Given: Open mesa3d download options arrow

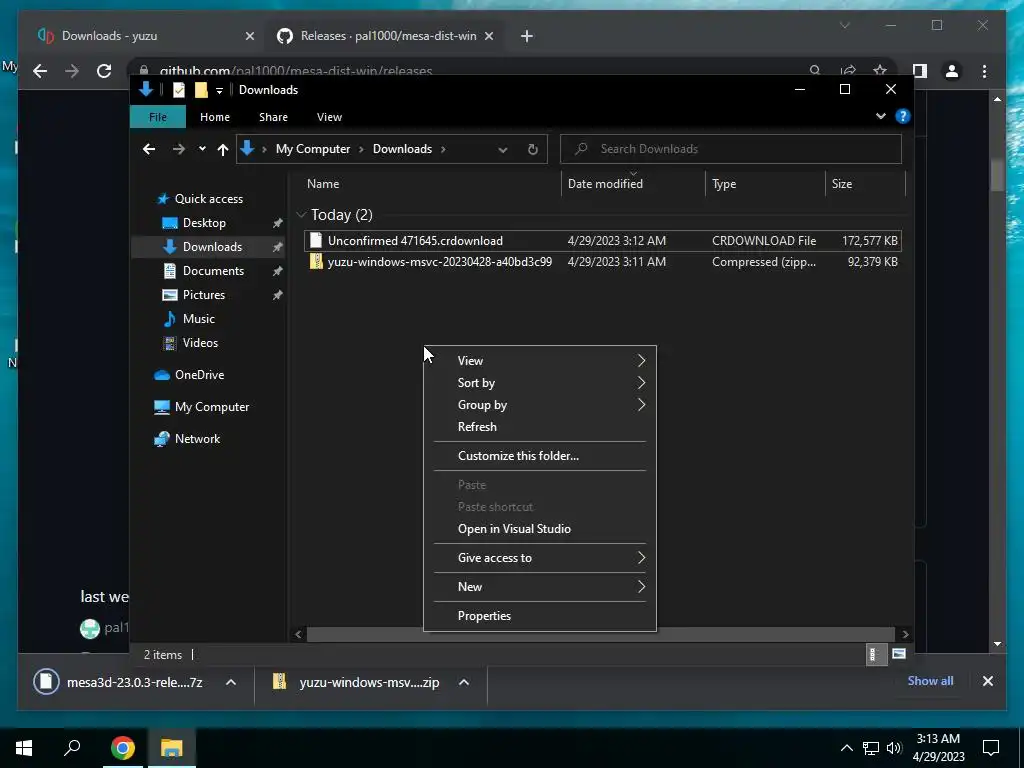Looking at the screenshot, I should 231,682.
